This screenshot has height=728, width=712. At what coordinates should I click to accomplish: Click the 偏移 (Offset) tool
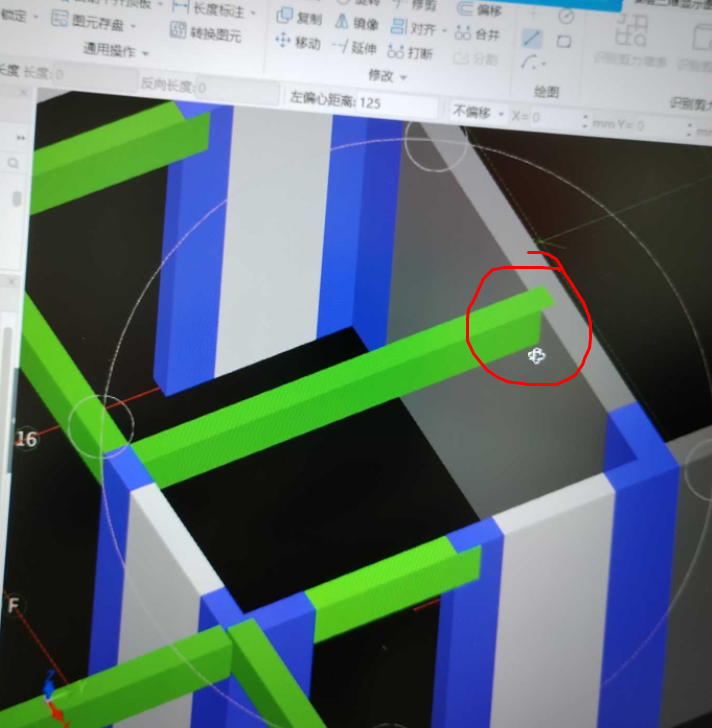[x=480, y=9]
